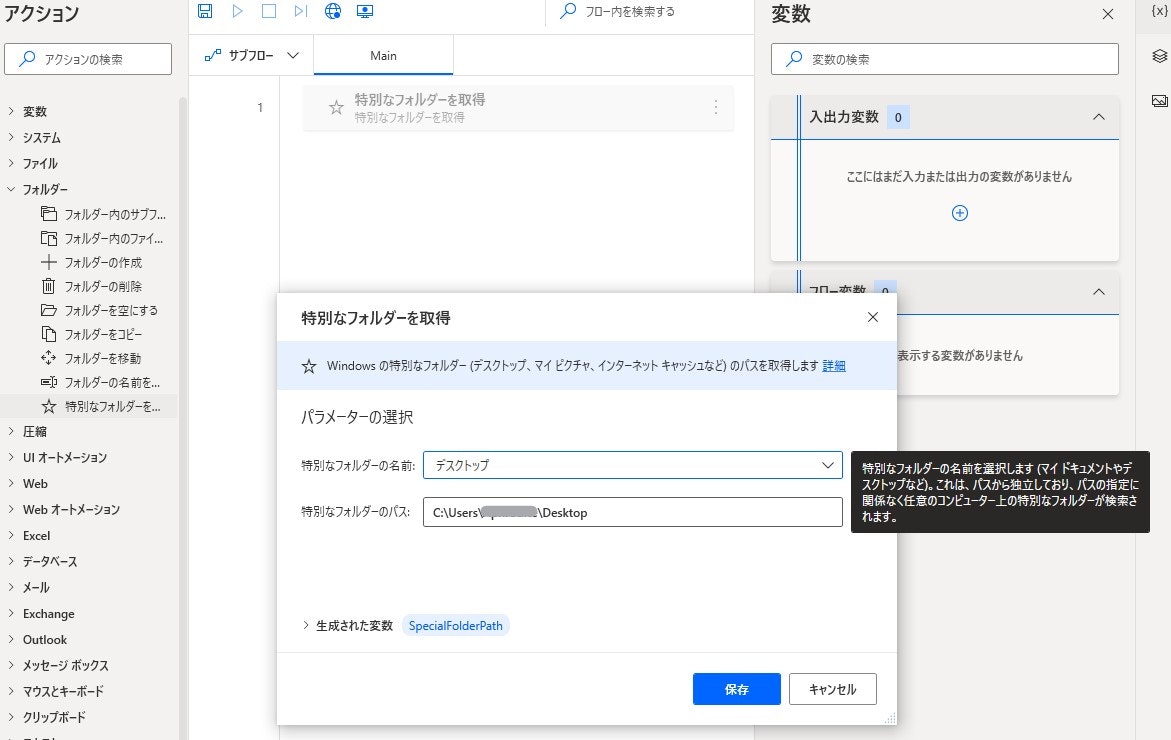1171x740 pixels.
Task: Expand the Exchange action group
Action: point(11,614)
